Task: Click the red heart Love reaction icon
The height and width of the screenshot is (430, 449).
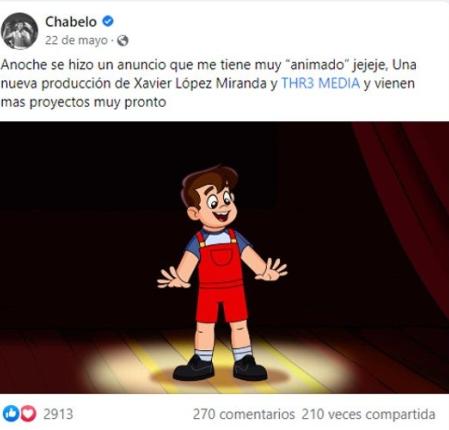Action: click(28, 414)
